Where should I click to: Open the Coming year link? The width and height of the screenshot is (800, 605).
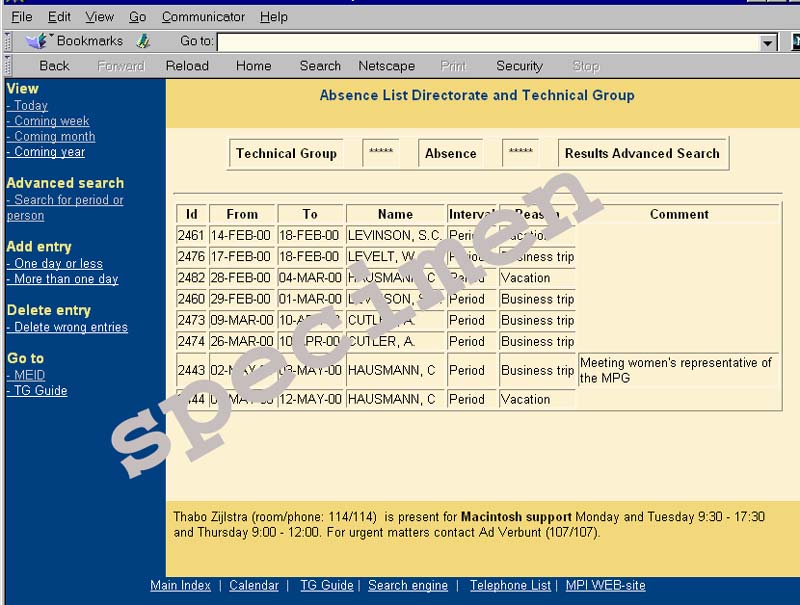tap(46, 152)
